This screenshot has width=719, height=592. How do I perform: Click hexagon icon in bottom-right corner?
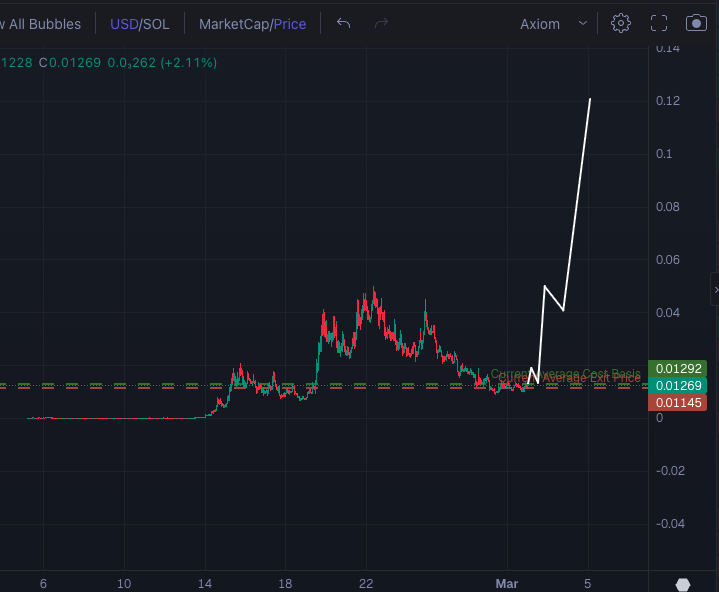(683, 585)
